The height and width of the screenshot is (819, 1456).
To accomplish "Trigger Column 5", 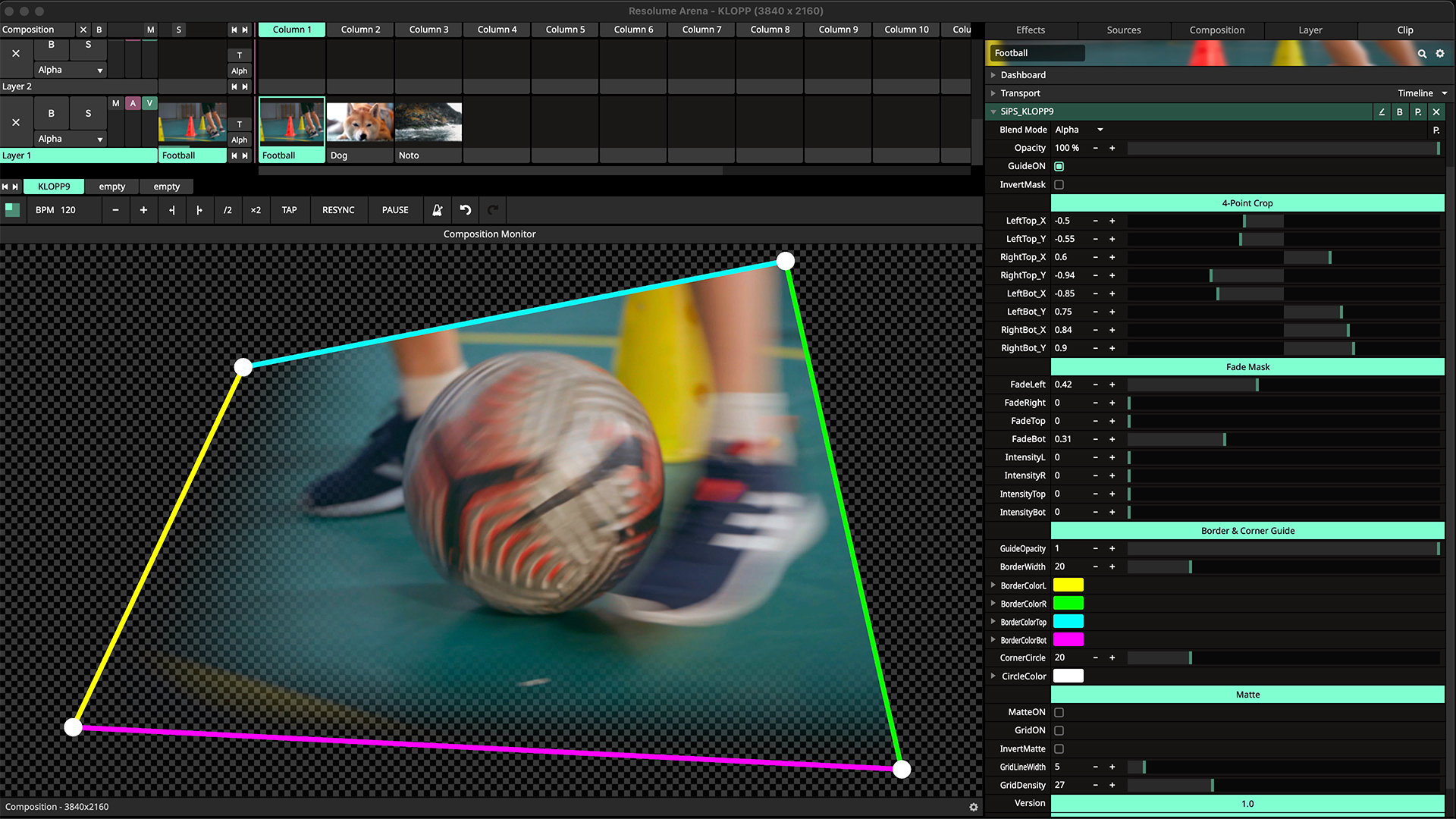I will click(565, 30).
